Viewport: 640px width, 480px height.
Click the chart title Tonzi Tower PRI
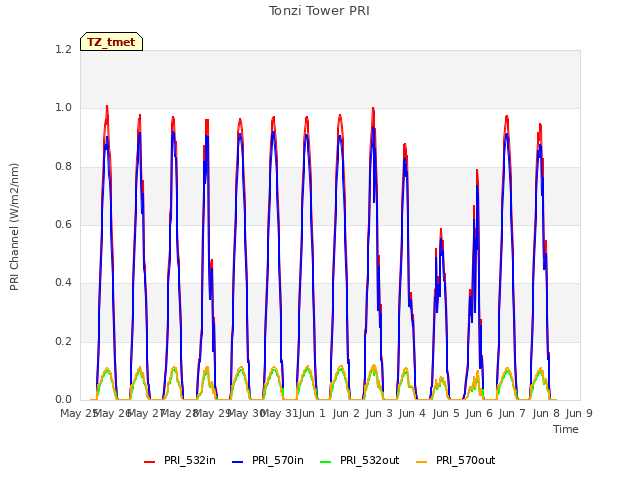pyautogui.click(x=319, y=11)
